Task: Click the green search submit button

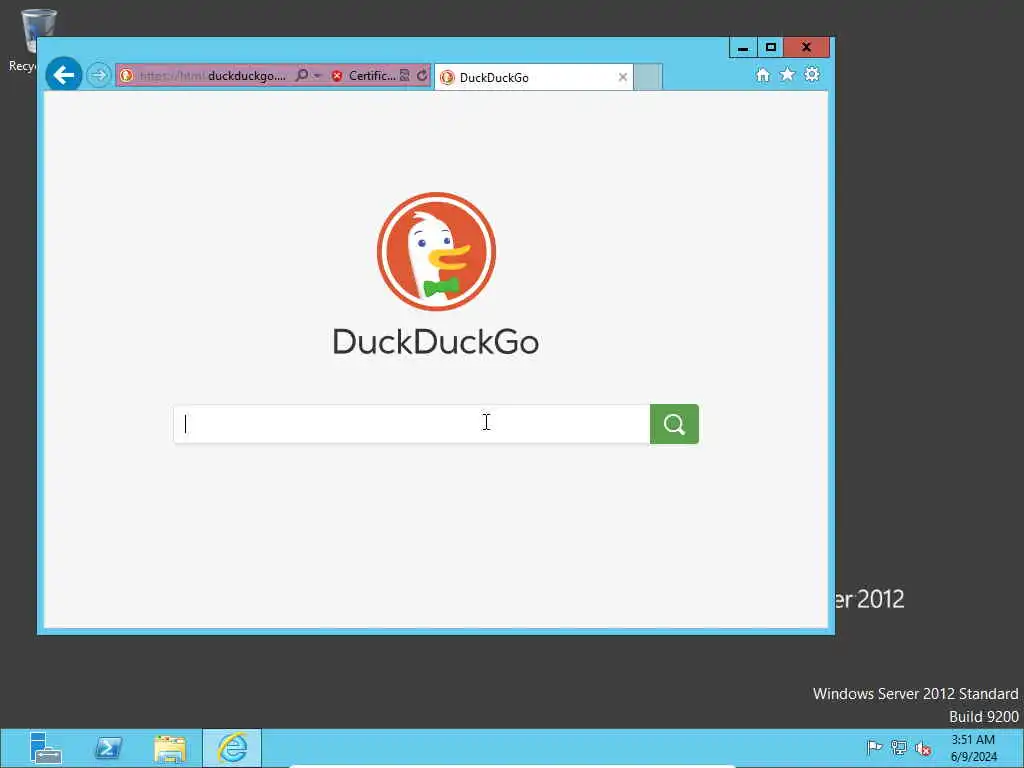Action: tap(675, 424)
